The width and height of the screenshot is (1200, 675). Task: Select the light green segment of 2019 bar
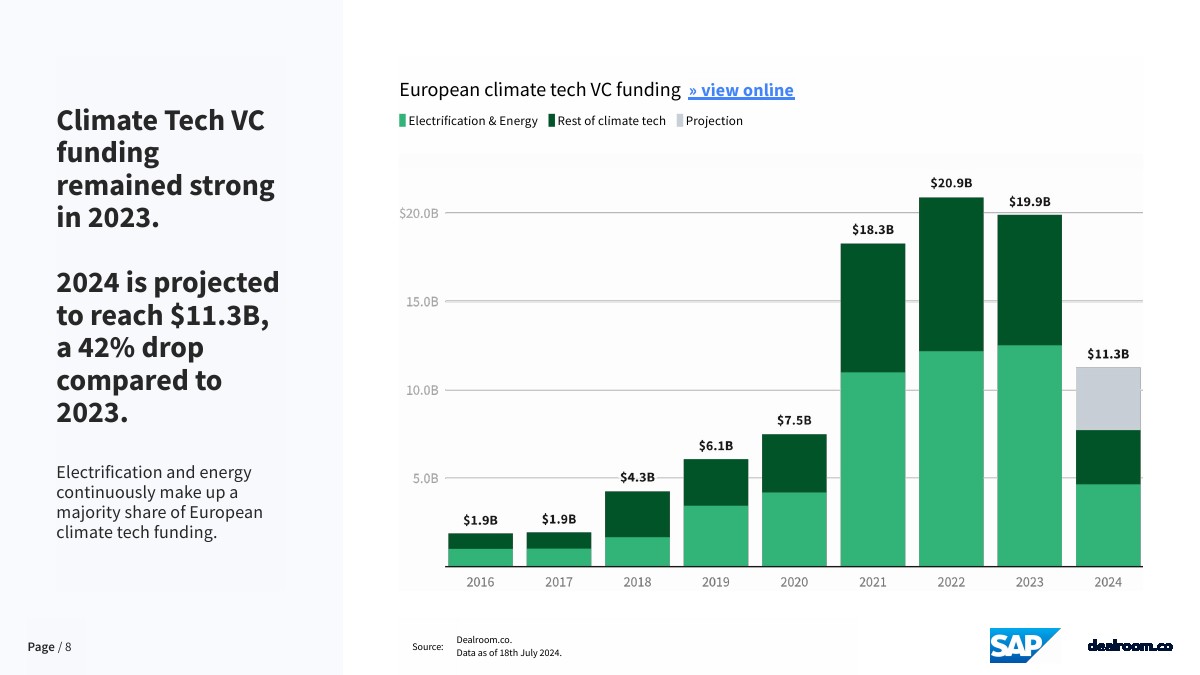(x=716, y=536)
